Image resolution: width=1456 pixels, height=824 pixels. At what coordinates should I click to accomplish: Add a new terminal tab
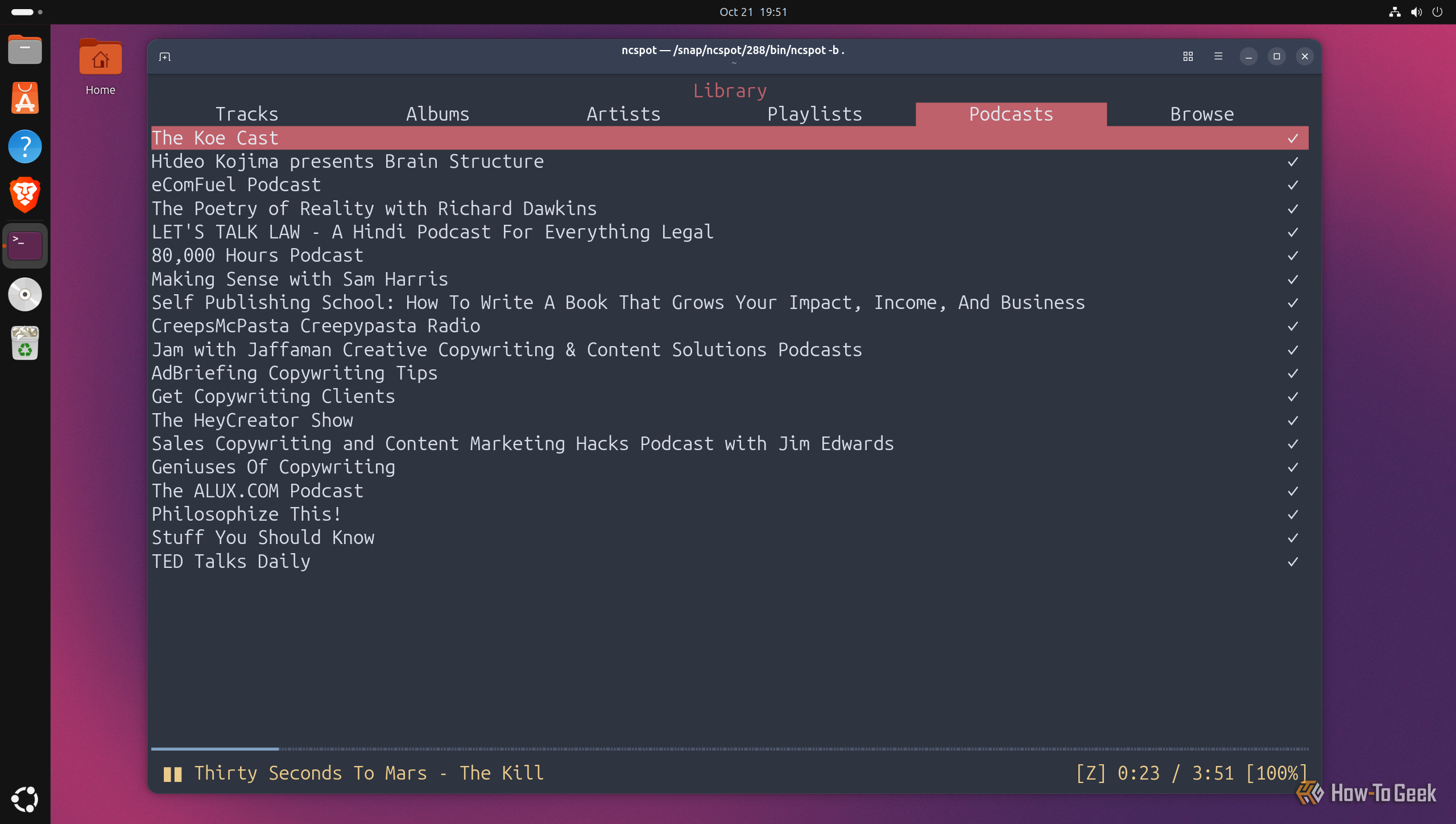[x=165, y=56]
